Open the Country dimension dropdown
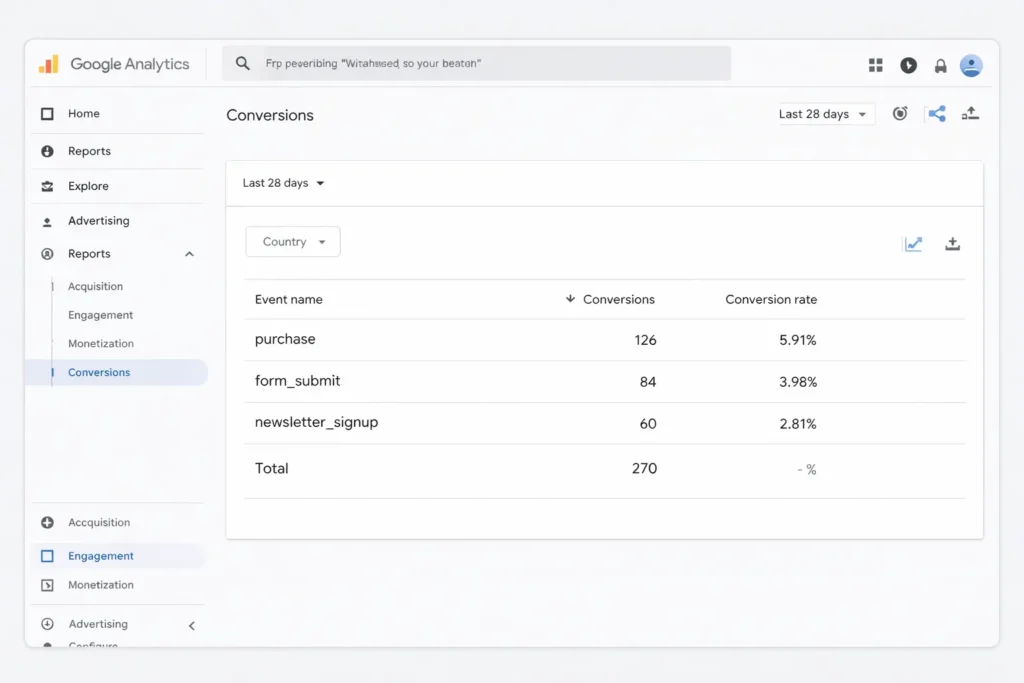Viewport: 1024px width, 683px height. [x=292, y=241]
